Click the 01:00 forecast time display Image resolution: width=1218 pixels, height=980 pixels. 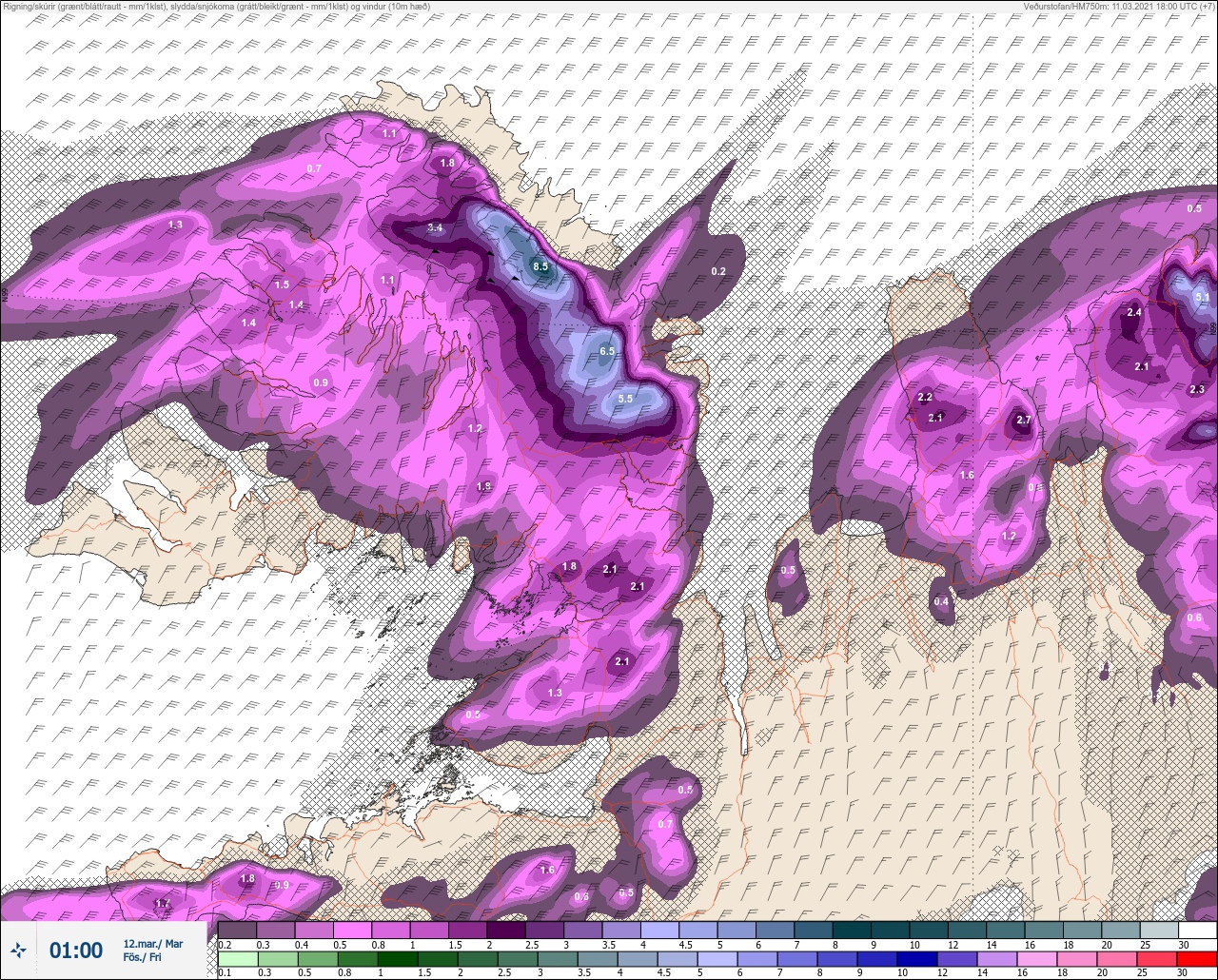click(76, 951)
